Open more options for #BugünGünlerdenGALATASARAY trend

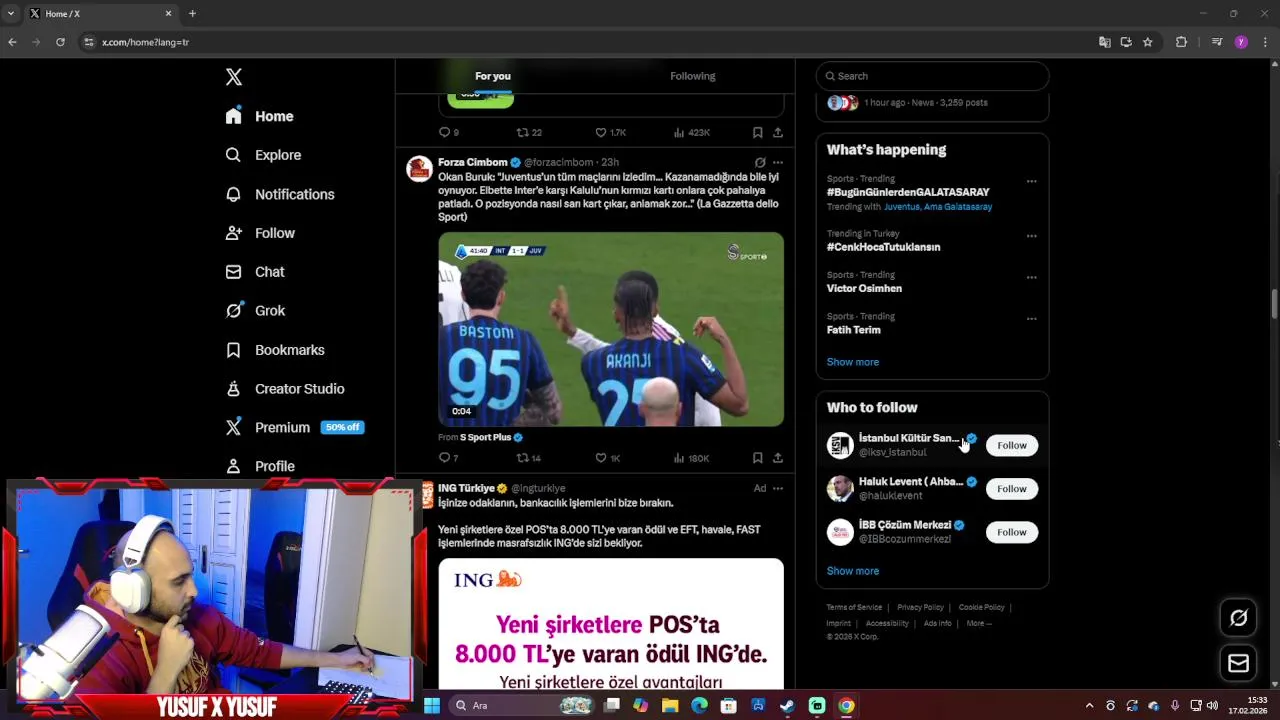coord(1031,182)
